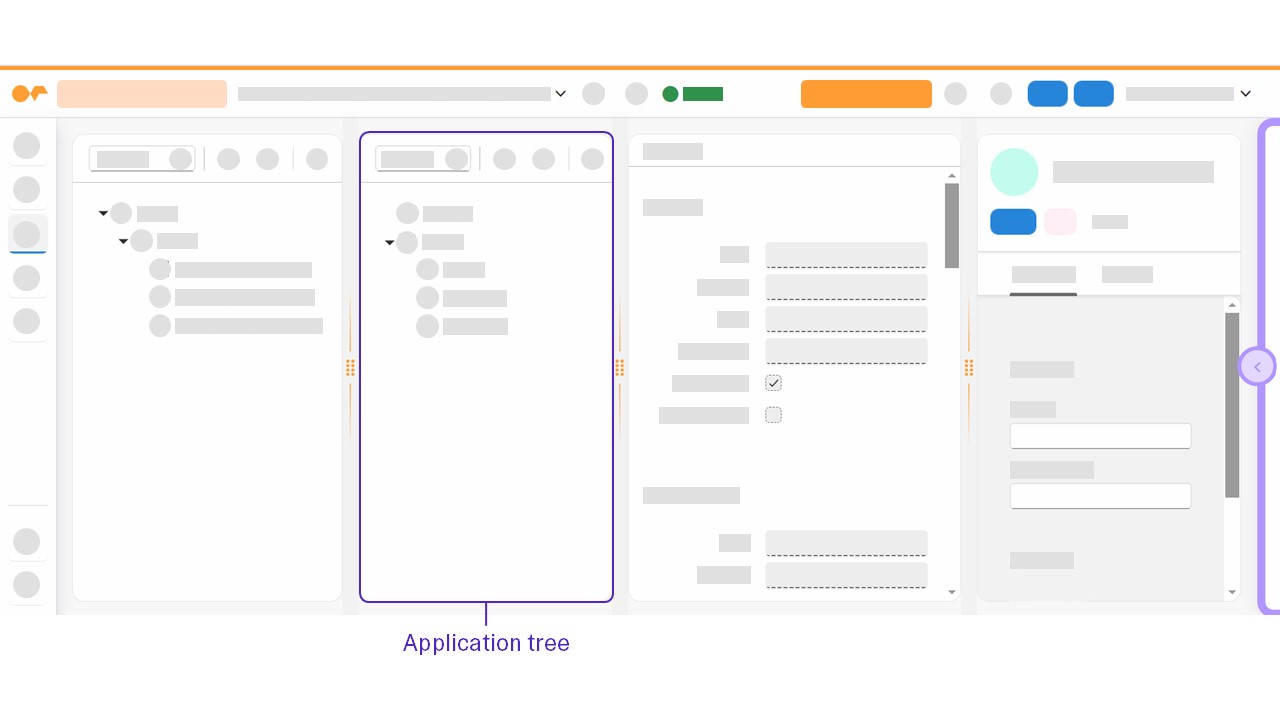Screen dimensions: 1280x720
Task: Collapse the right panel using its chevron handle
Action: 1257,366
